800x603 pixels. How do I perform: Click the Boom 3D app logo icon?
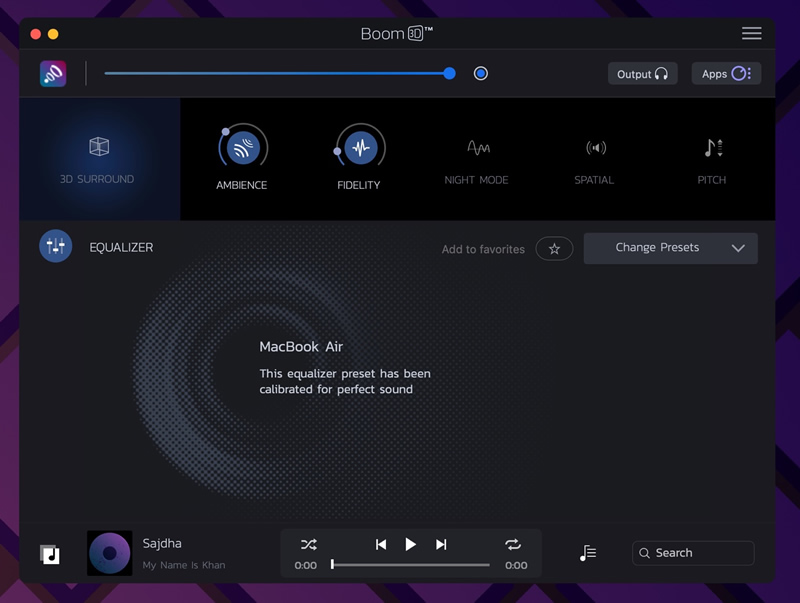coord(53,73)
